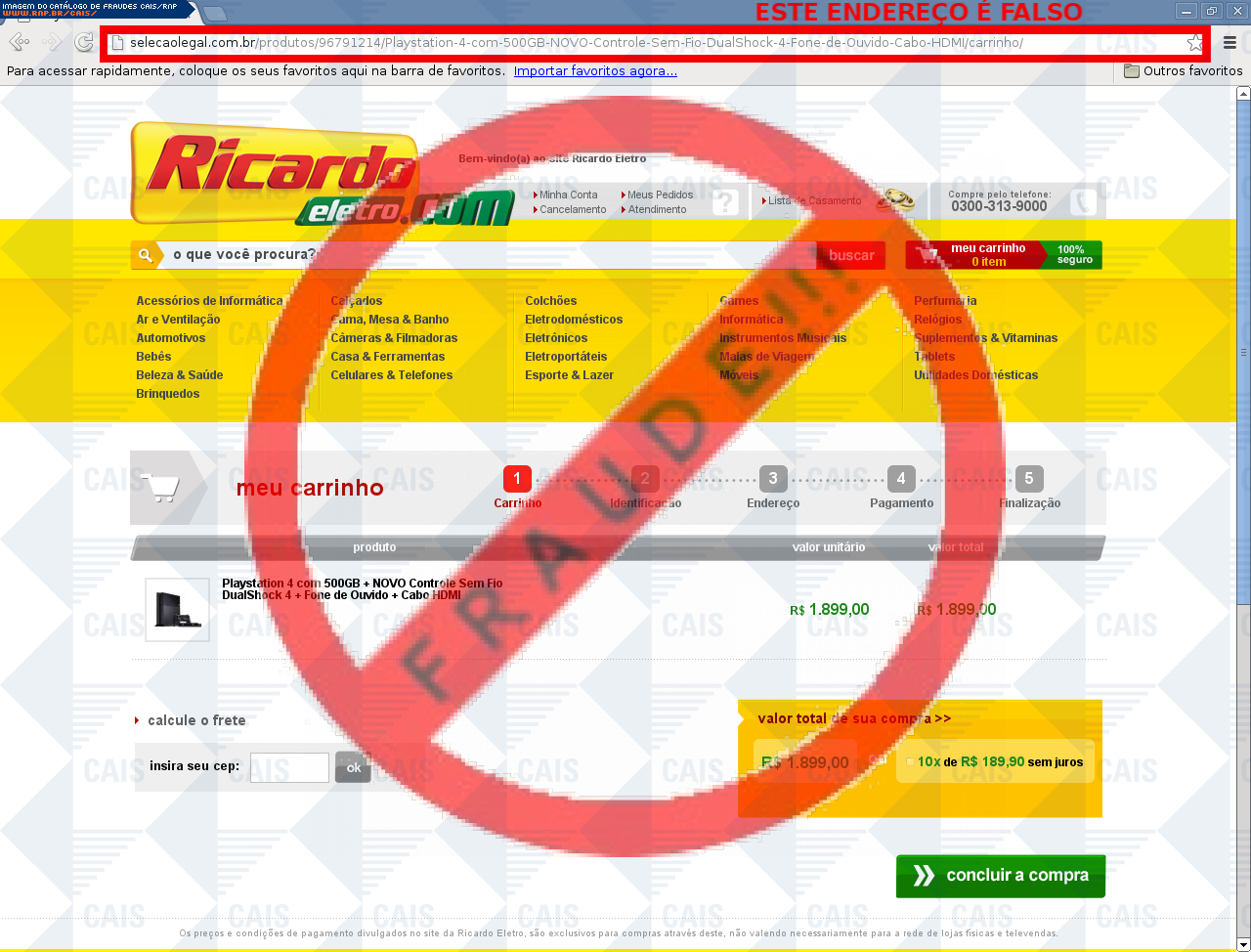Image resolution: width=1251 pixels, height=952 pixels.
Task: Expand the calcule o frete section
Action: pyautogui.click(x=195, y=720)
